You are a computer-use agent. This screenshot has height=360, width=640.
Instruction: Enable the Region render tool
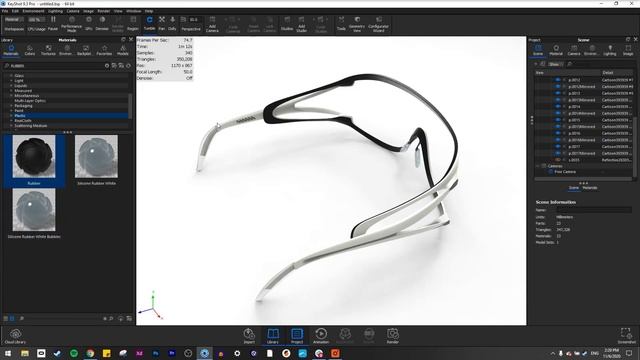[133, 23]
